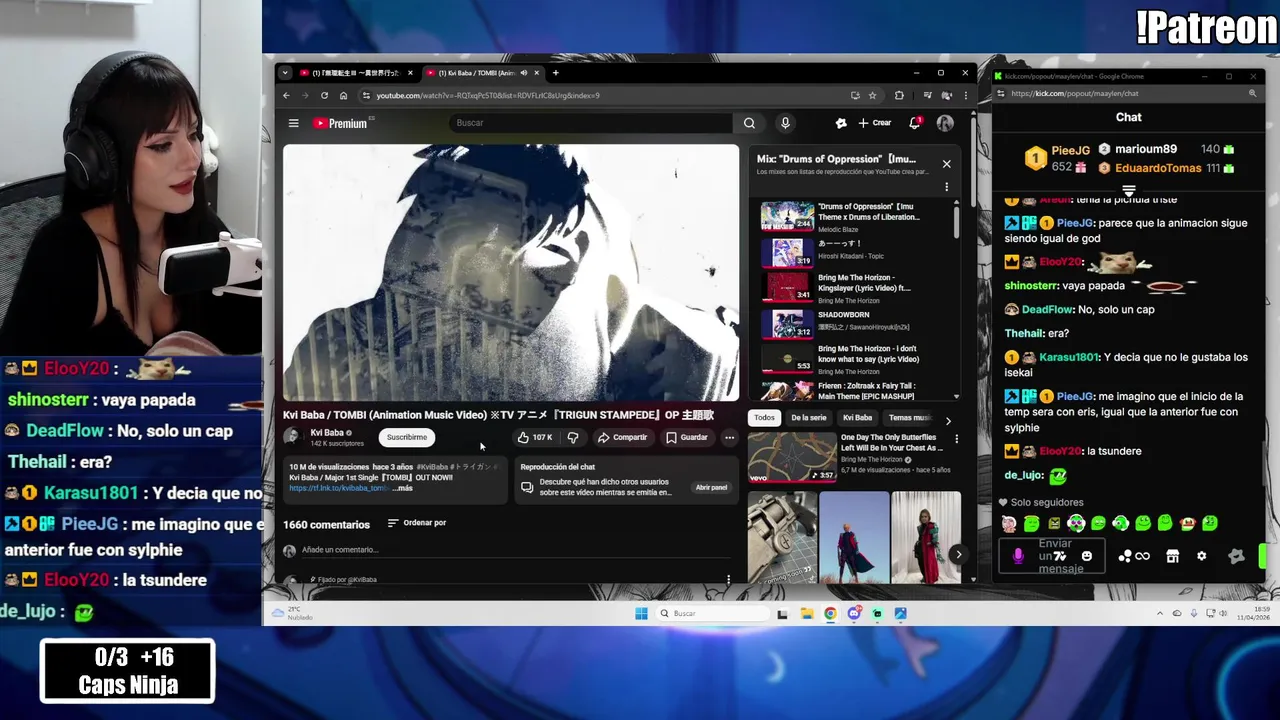Screen dimensions: 1280x720
Task: Select the De la serie chip
Action: click(808, 417)
